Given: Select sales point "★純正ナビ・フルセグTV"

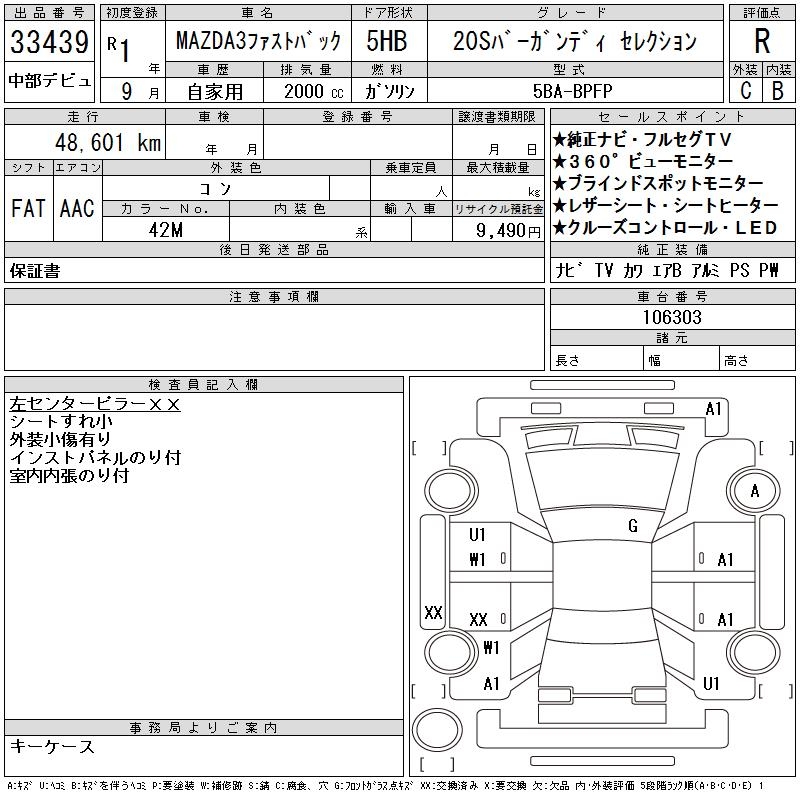Looking at the screenshot, I should [643, 139].
